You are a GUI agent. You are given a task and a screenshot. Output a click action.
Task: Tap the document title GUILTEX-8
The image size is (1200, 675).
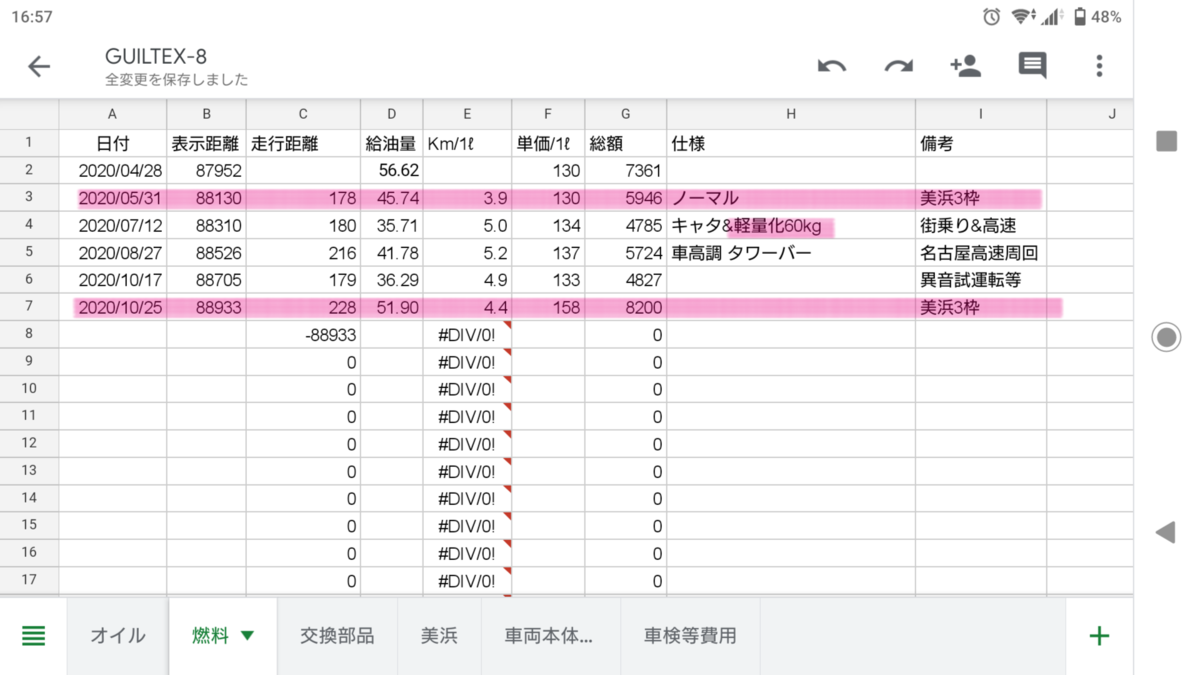(x=156, y=56)
